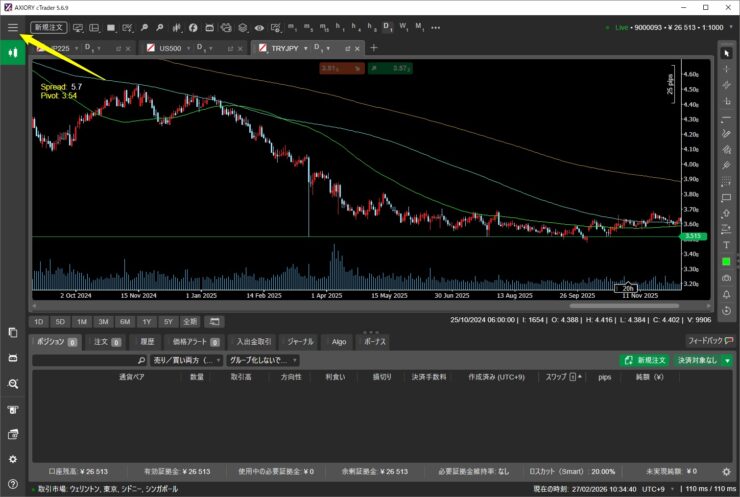Click the green color swatch in drawing toolbar

pyautogui.click(x=726, y=261)
